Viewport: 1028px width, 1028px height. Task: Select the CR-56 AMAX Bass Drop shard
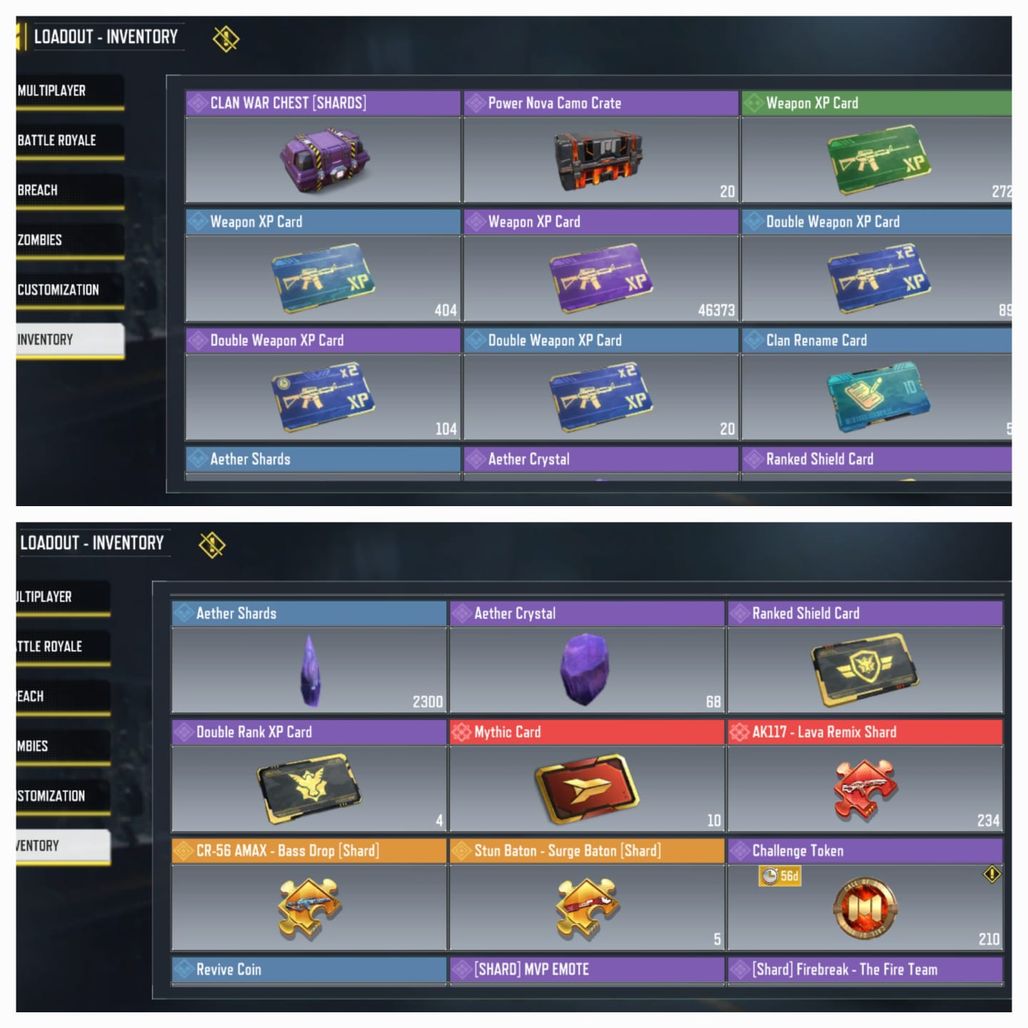click(309, 907)
